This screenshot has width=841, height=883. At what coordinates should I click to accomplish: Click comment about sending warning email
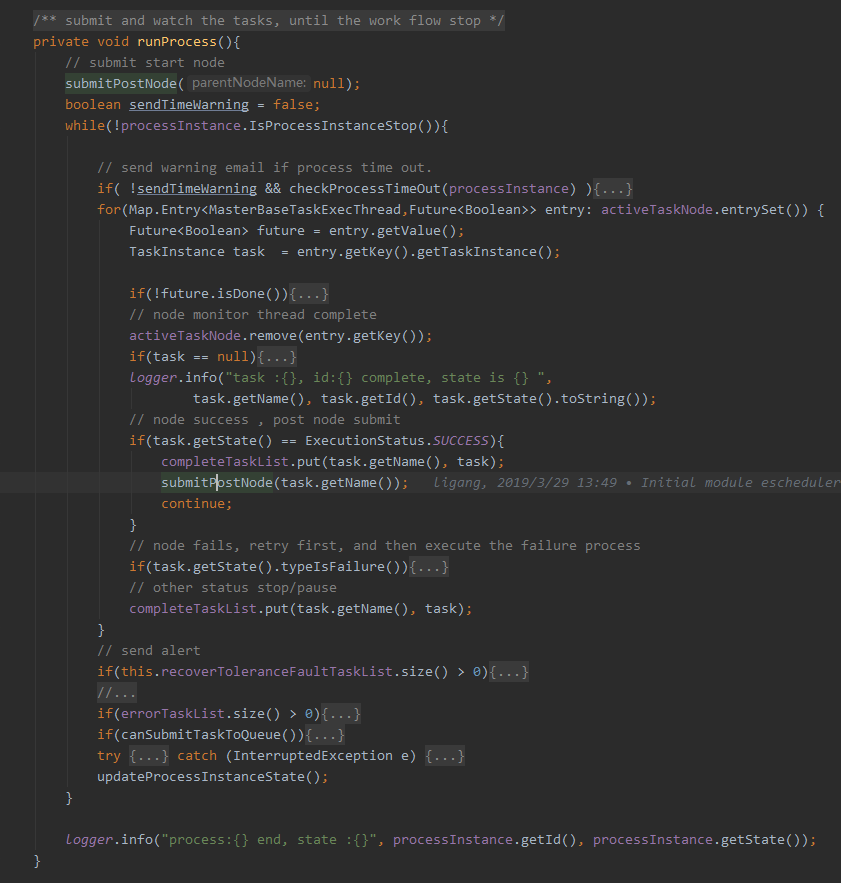pos(264,168)
